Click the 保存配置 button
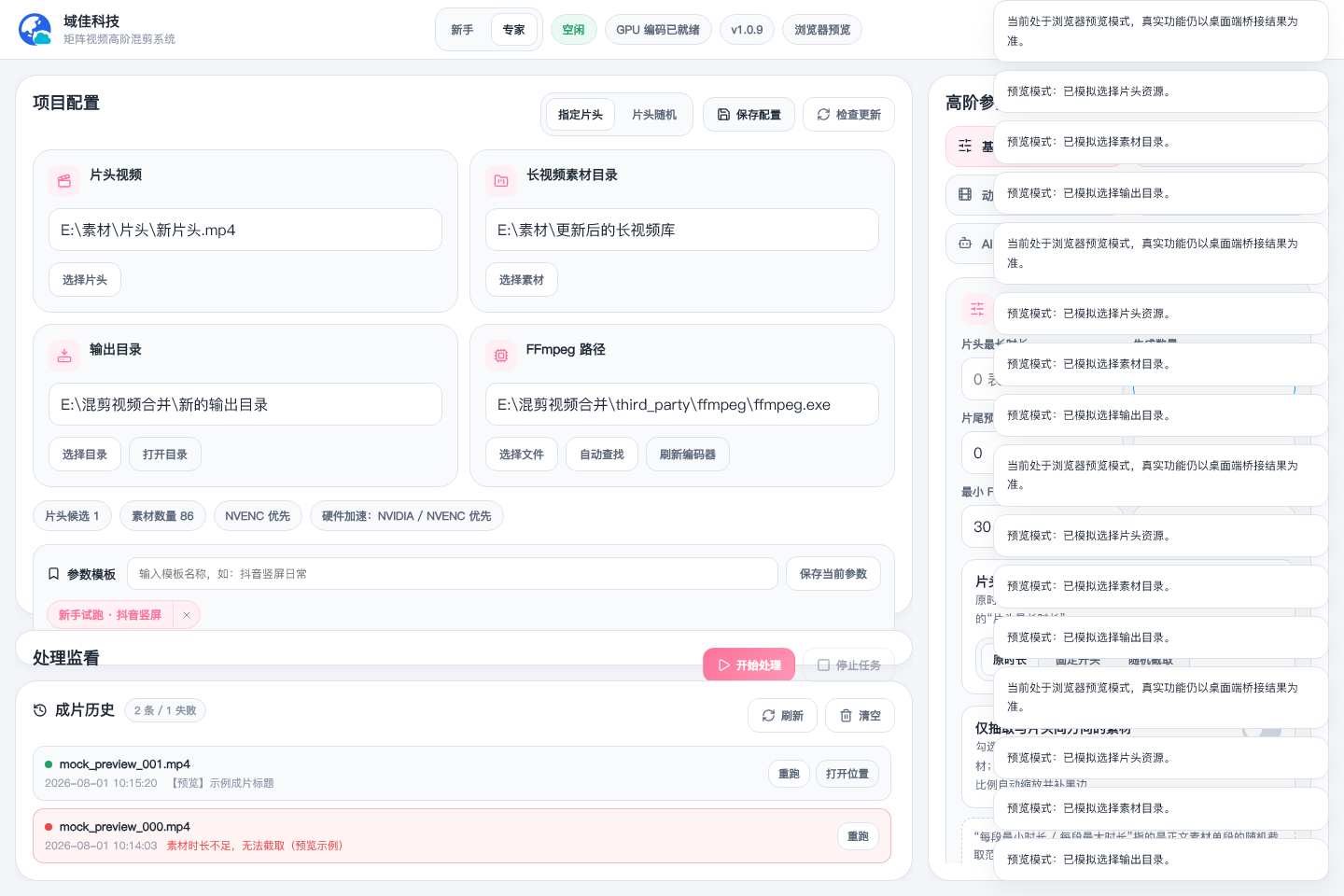This screenshot has width=1344, height=896. tap(749, 115)
